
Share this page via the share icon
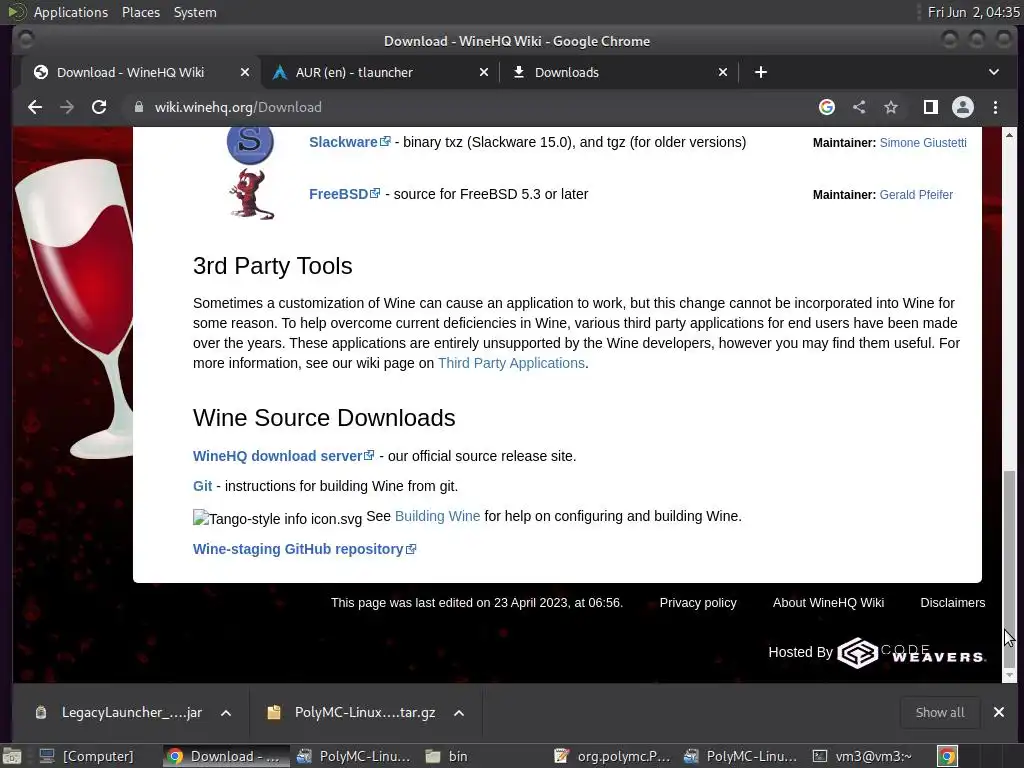(x=859, y=107)
